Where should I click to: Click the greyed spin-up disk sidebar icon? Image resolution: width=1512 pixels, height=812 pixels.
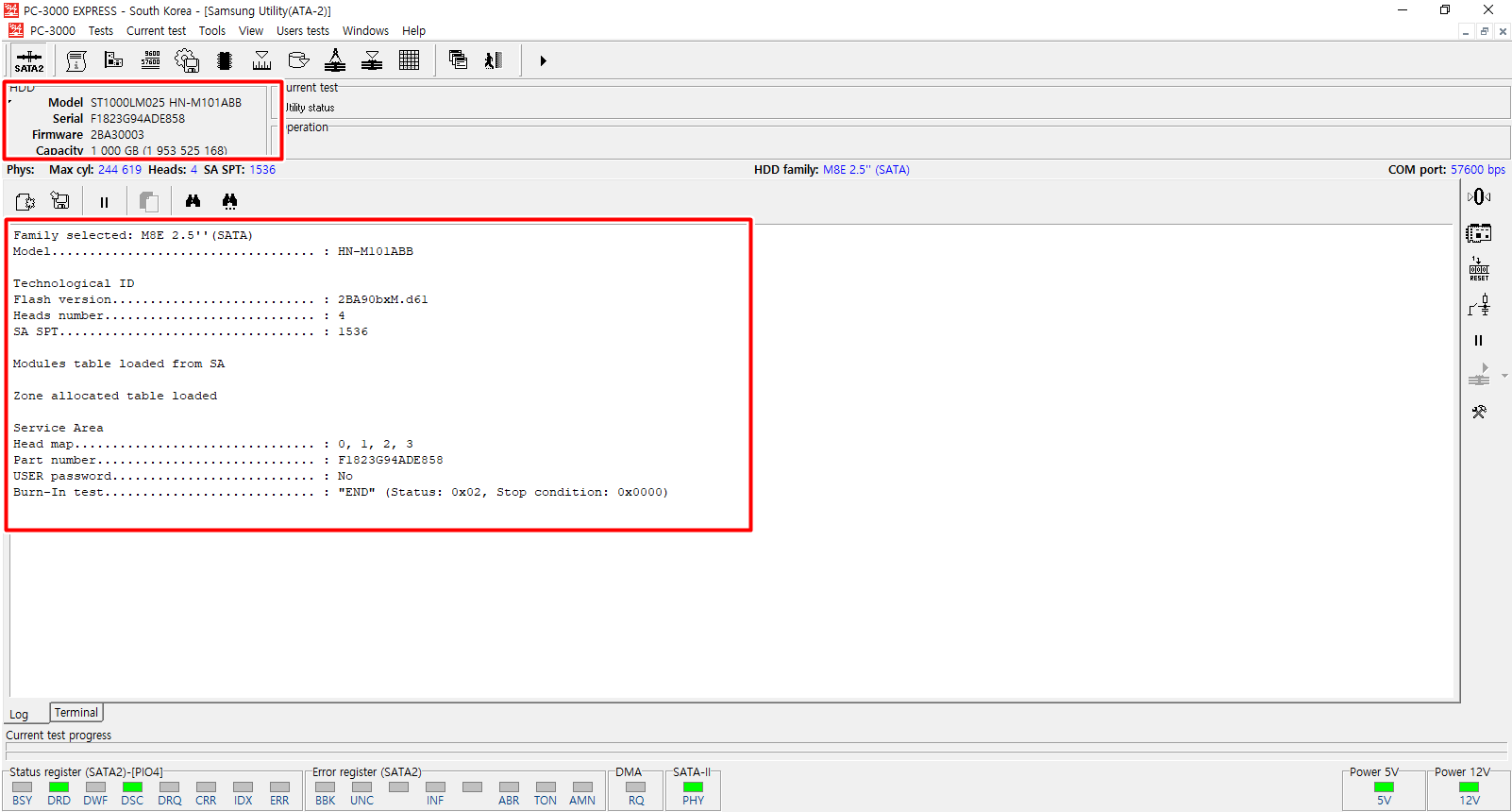pyautogui.click(x=1479, y=375)
